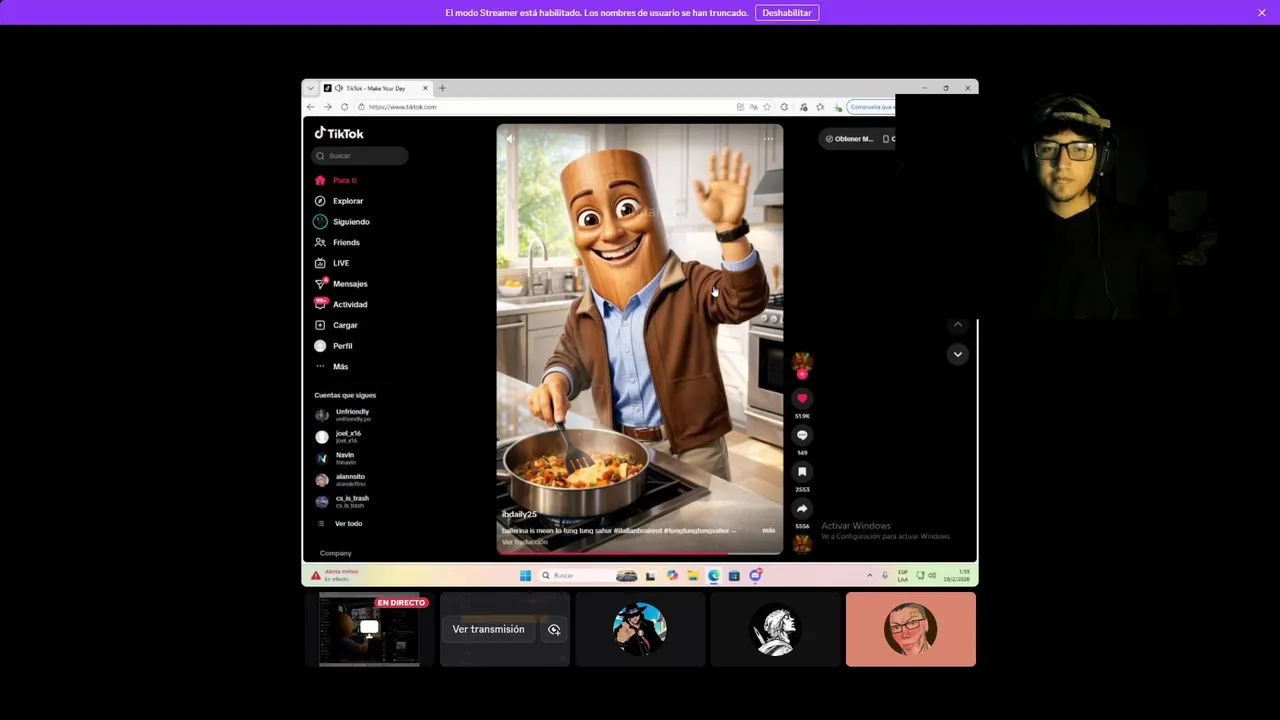Open the Siguiendo feed
The width and height of the screenshot is (1280, 720).
pyautogui.click(x=342, y=222)
